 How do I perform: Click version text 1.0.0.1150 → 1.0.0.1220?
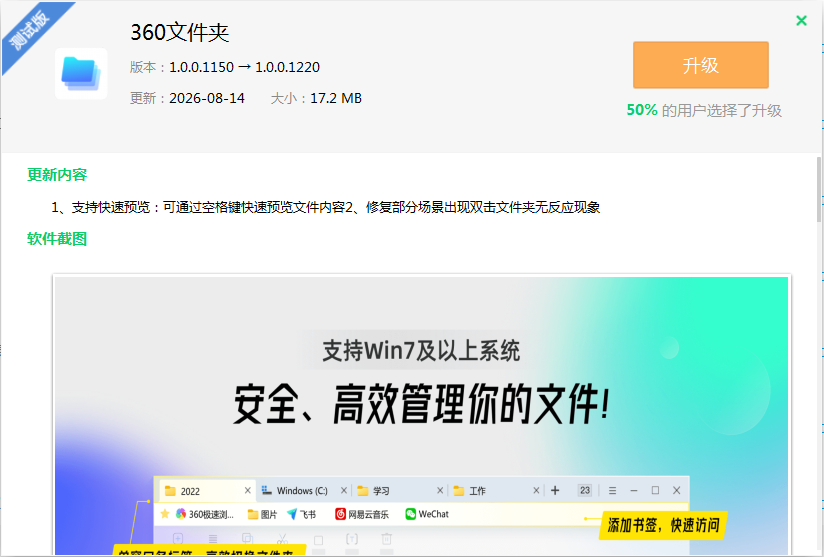tap(244, 67)
